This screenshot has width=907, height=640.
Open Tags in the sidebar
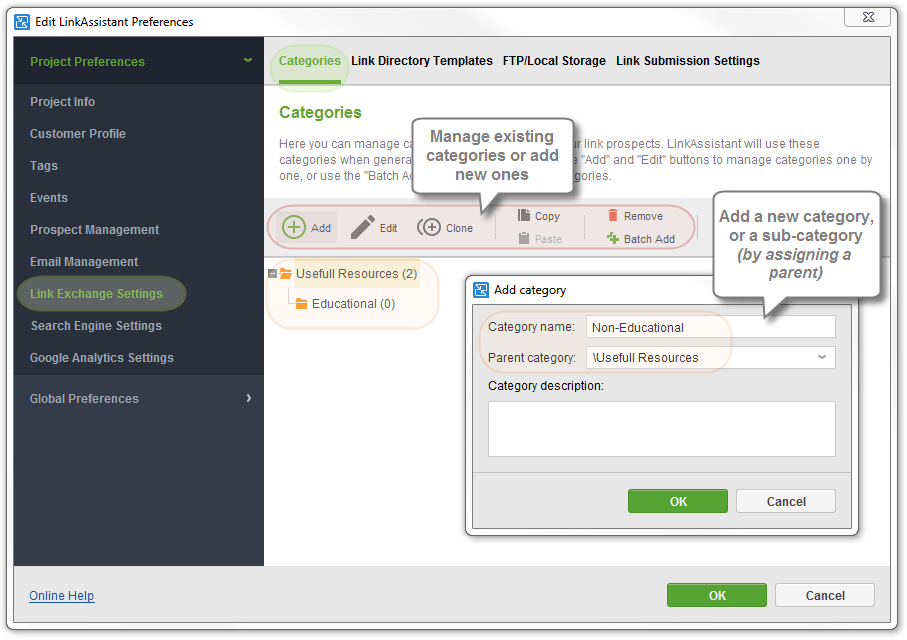(44, 165)
